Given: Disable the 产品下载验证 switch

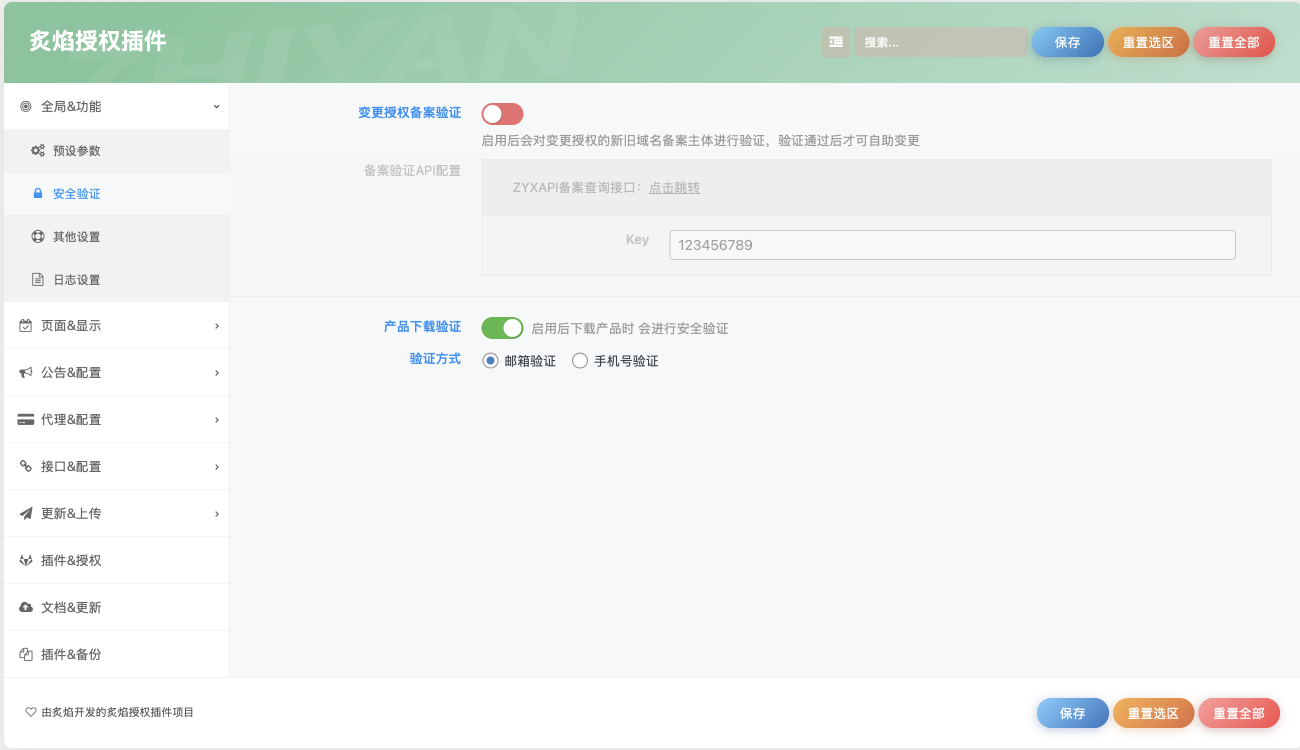Looking at the screenshot, I should [502, 328].
